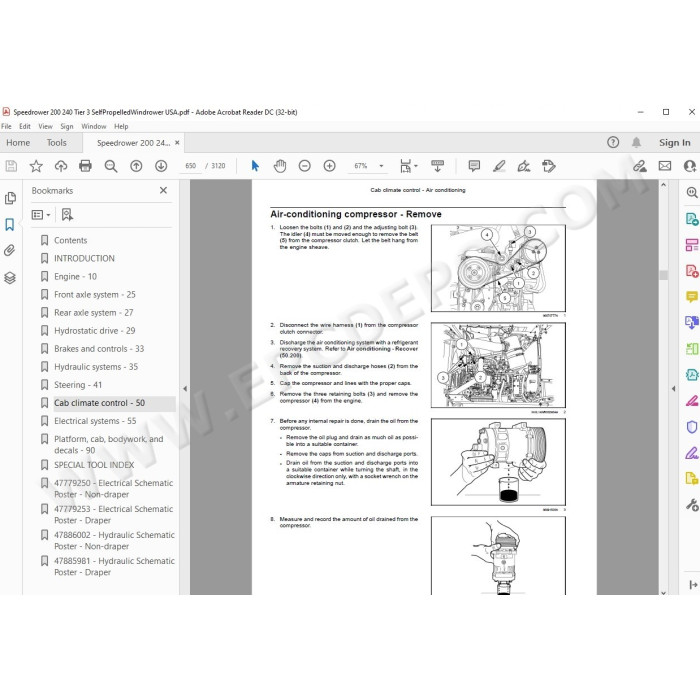Open Brakes and controls - 33 bookmark
This screenshot has height=700, width=700.
(99, 349)
